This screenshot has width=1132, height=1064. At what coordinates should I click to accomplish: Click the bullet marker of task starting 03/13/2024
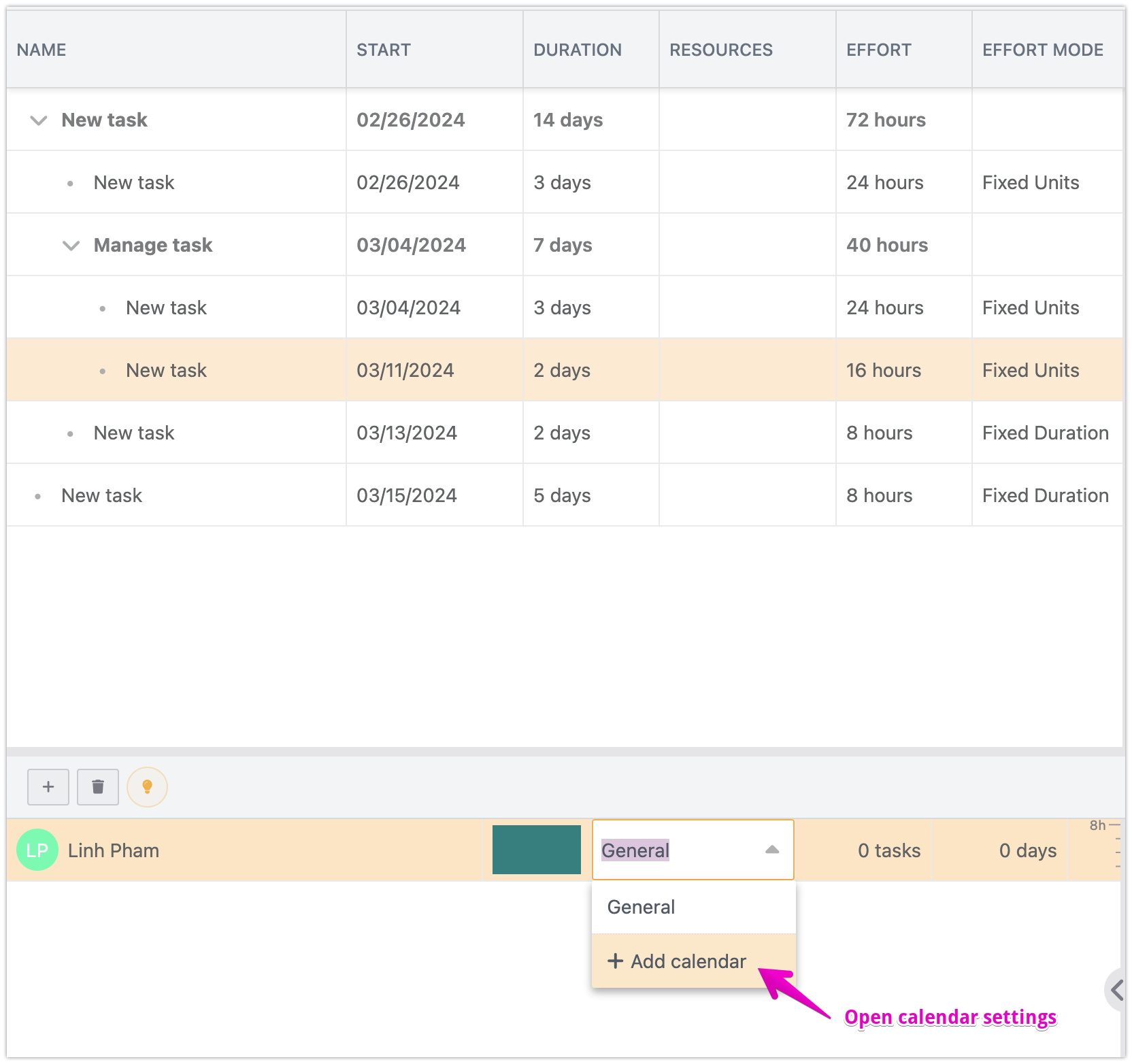(x=71, y=433)
